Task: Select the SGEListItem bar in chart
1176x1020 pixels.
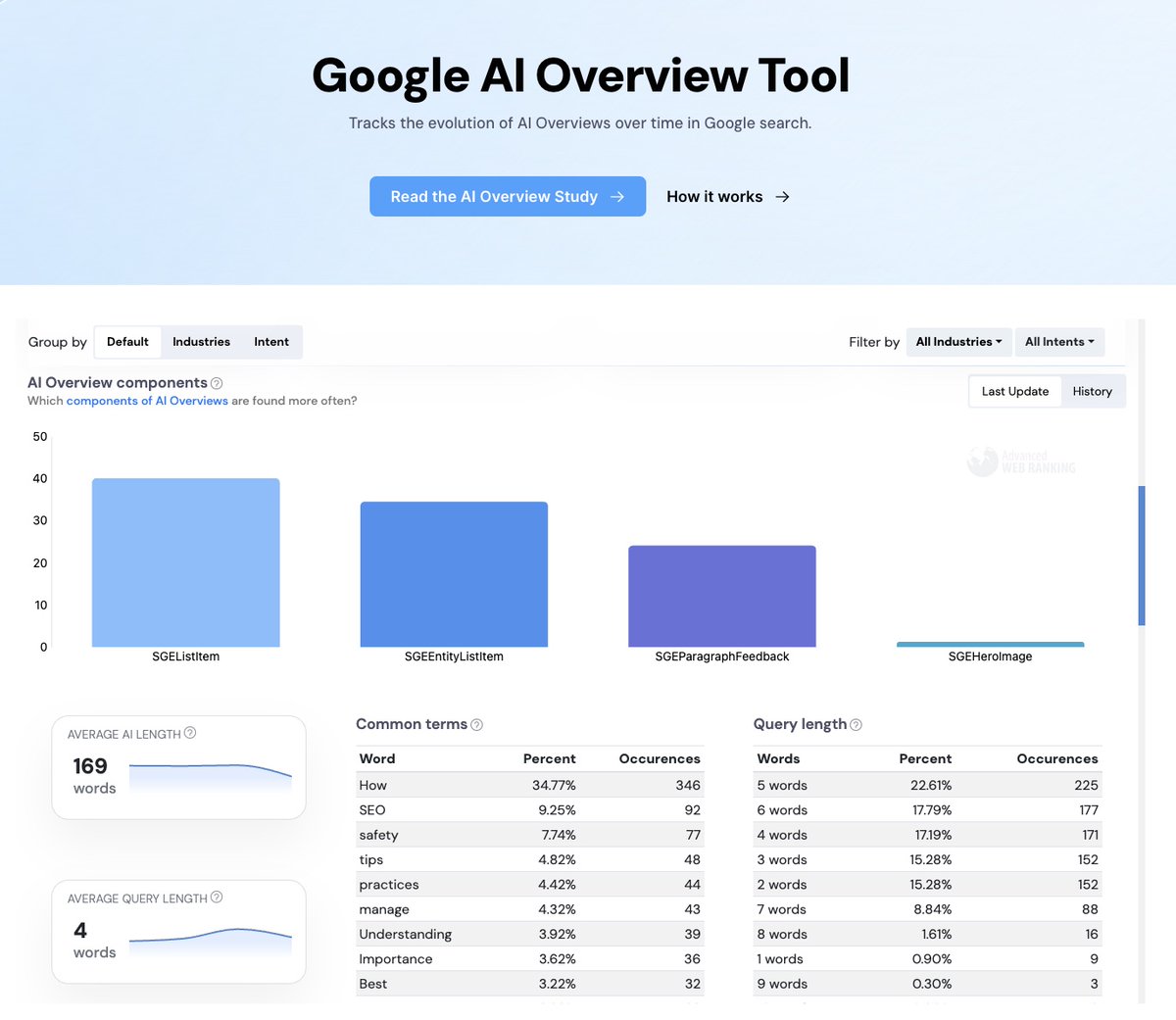Action: pos(185,561)
